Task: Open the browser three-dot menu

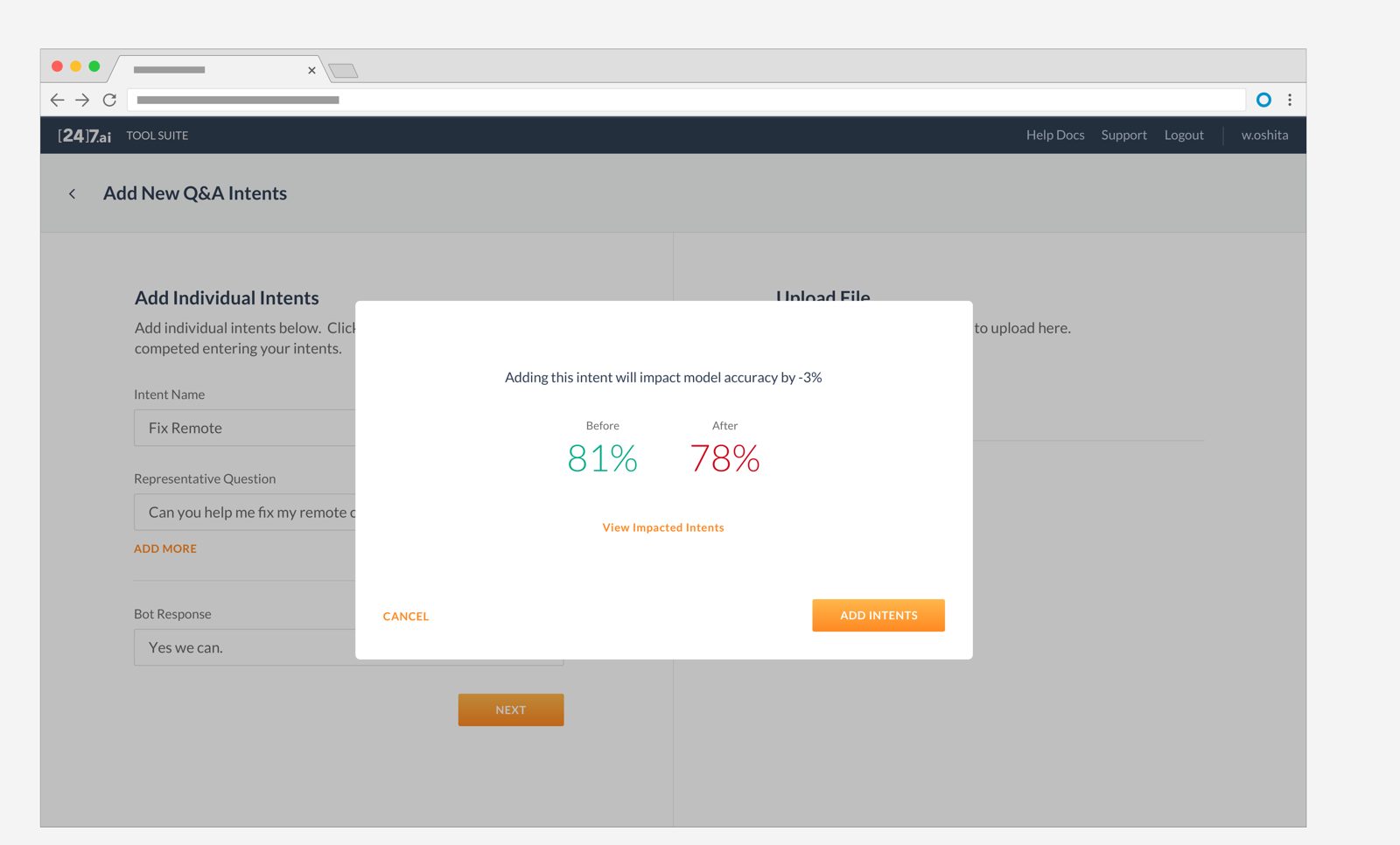Action: pyautogui.click(x=1290, y=100)
